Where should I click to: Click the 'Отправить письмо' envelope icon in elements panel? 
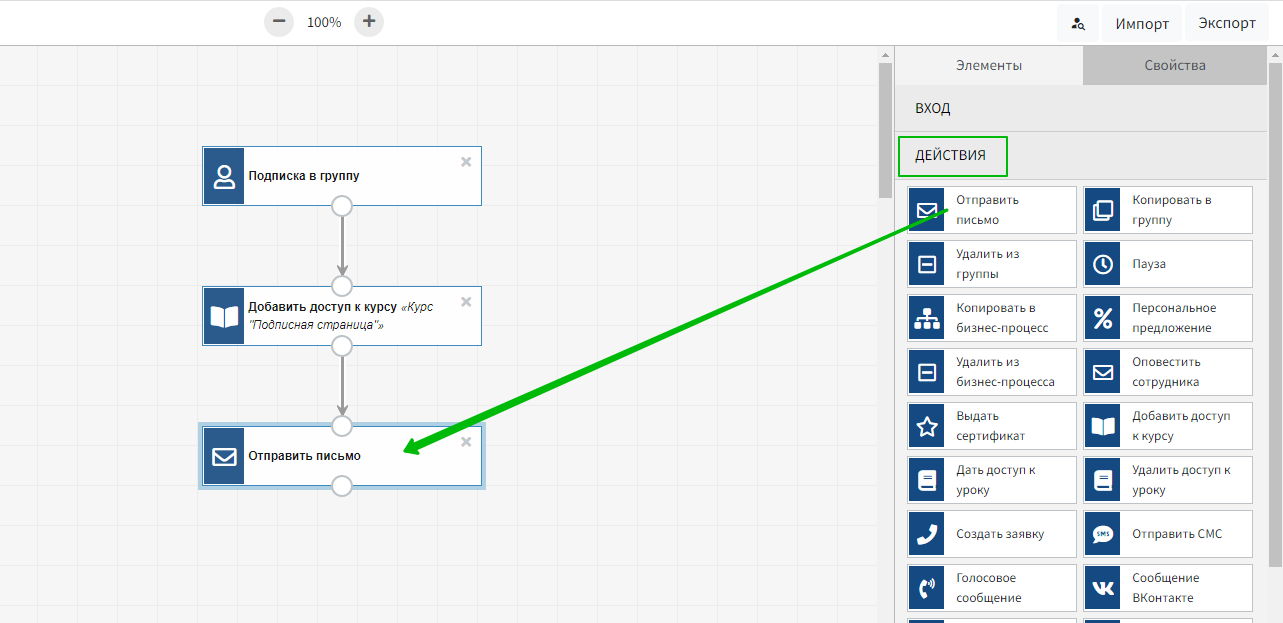(x=927, y=210)
